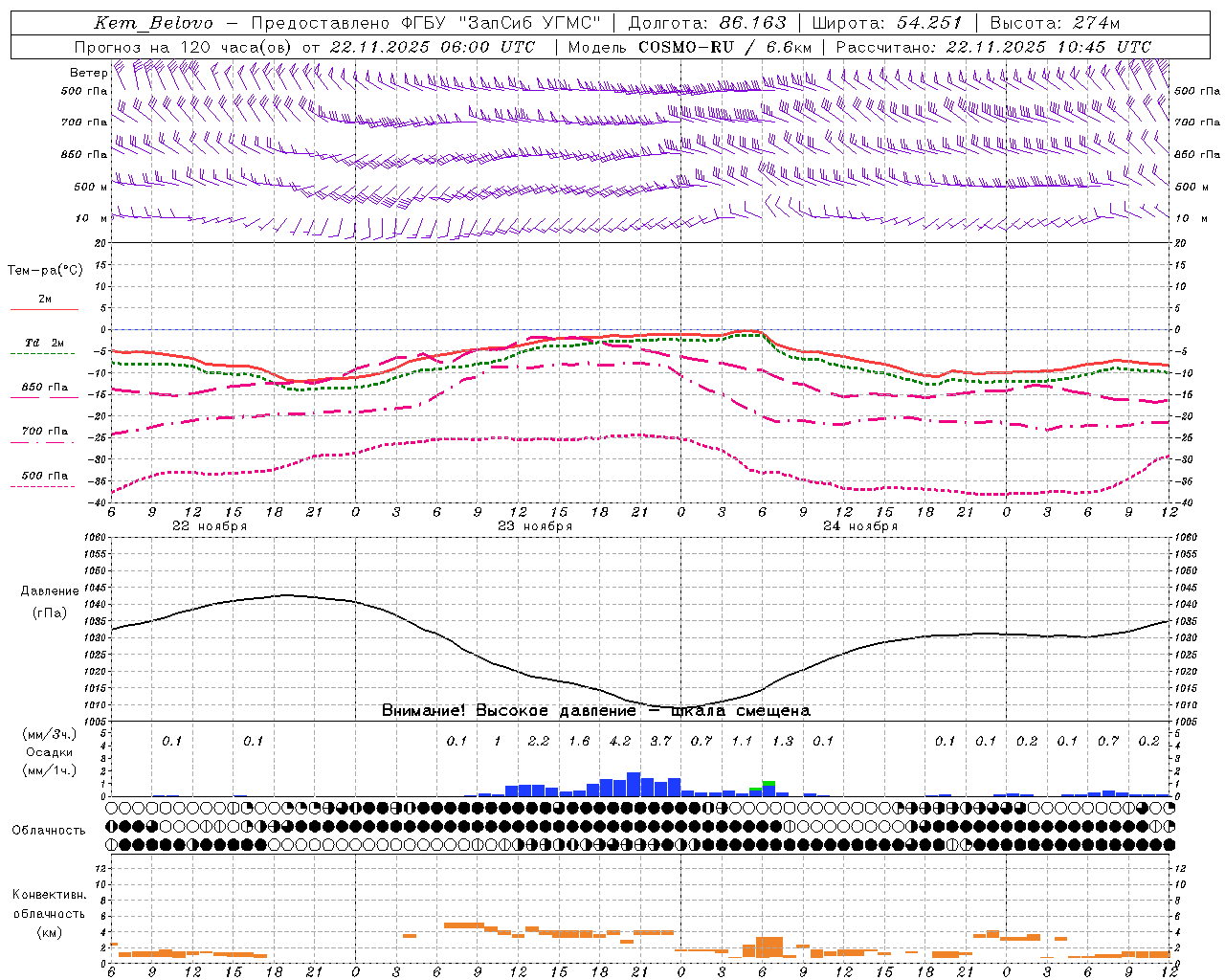Click the 1.3 precipitation value

coord(782,741)
